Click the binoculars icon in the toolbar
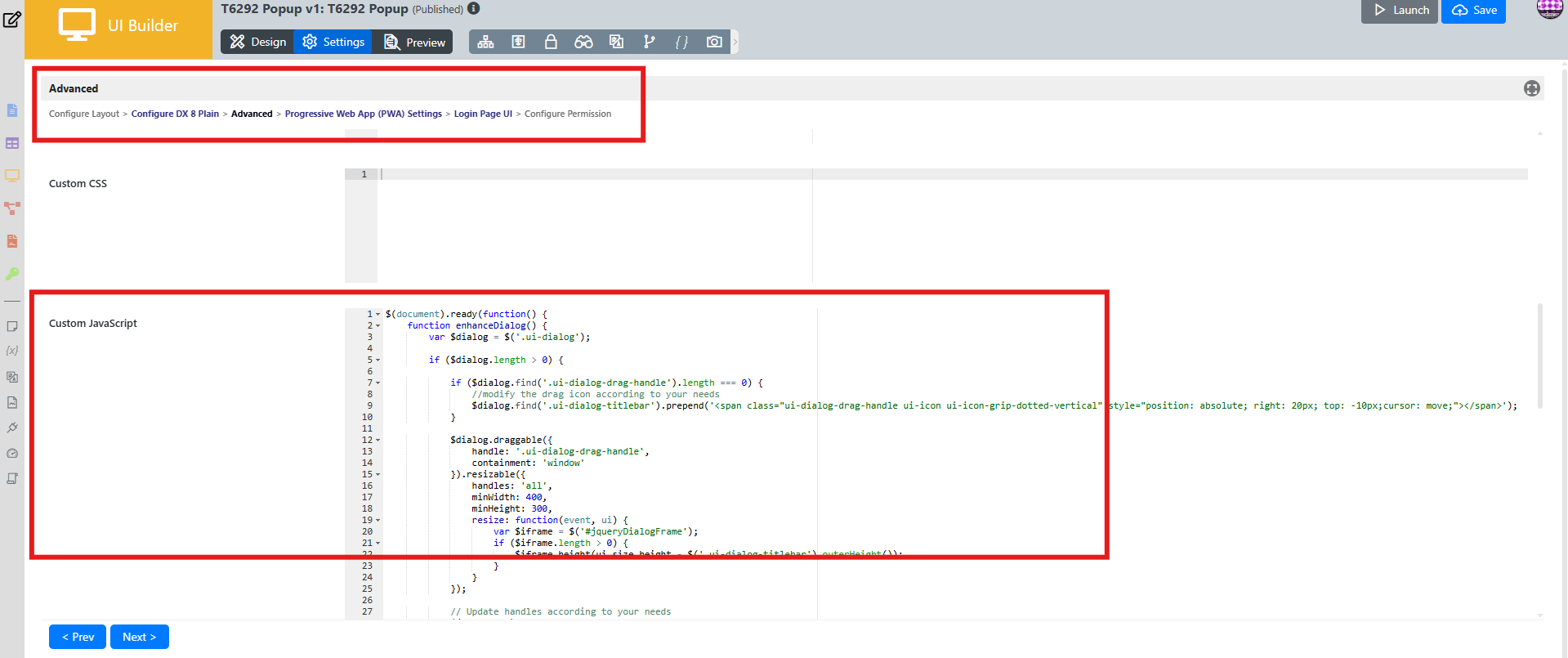The image size is (1568, 658). tap(583, 42)
